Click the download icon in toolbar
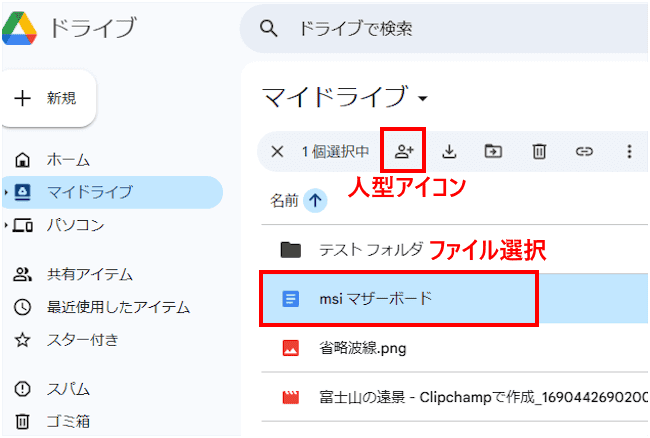The image size is (650, 438). pyautogui.click(x=449, y=151)
